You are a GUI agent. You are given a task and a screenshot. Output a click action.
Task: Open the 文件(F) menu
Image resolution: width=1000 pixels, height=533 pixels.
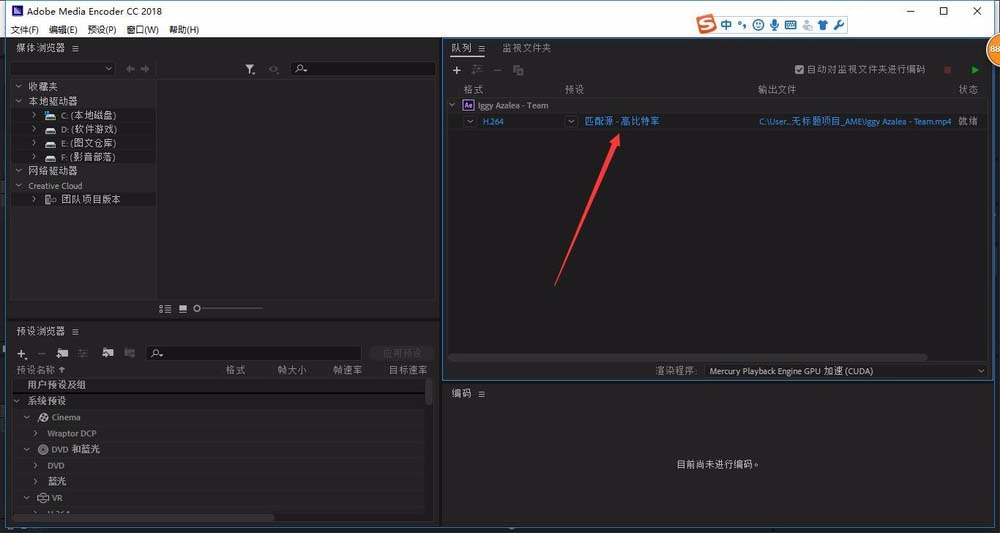25,30
